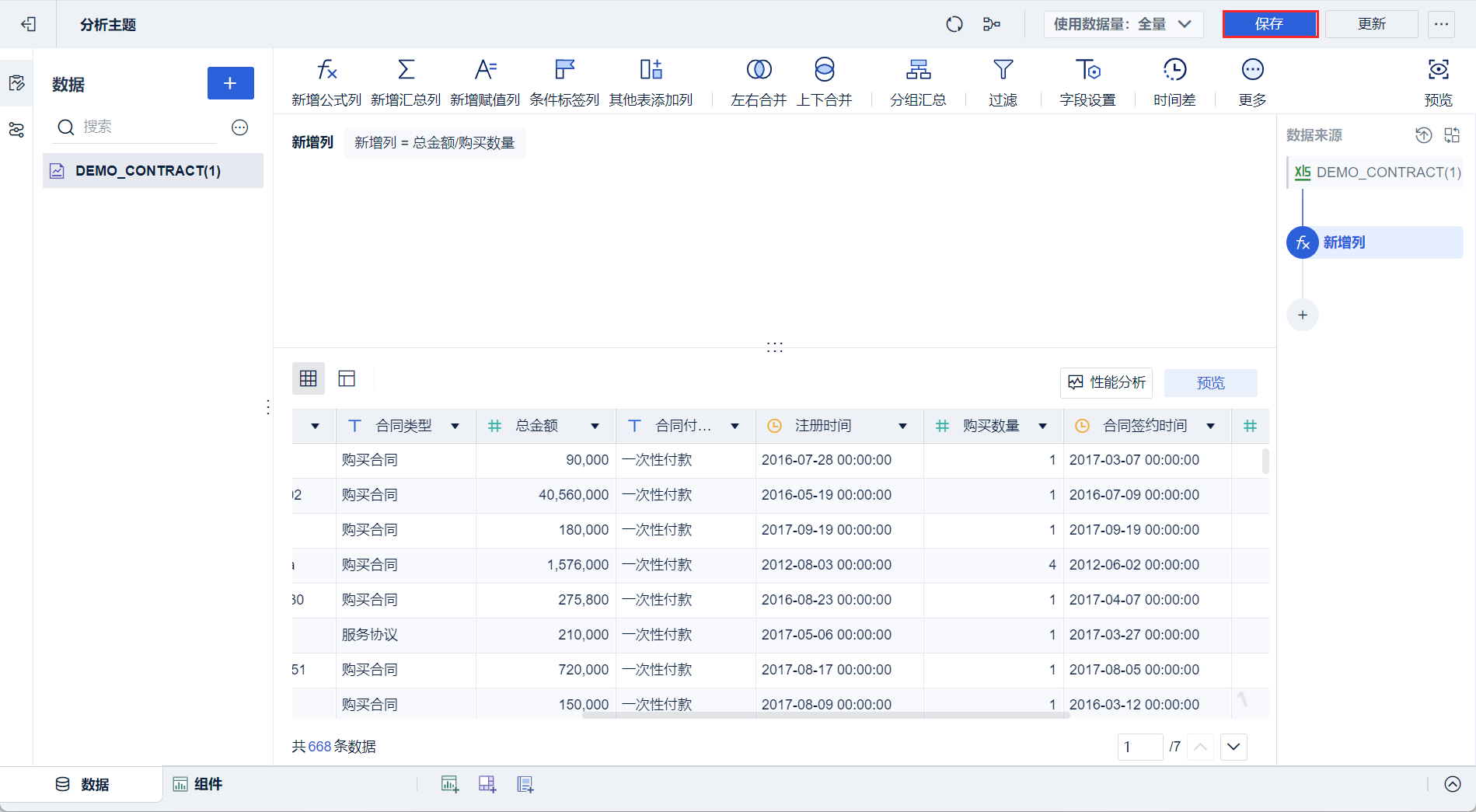Viewport: 1476px width, 812px height.
Task: Open the 使用数据量 全量 dropdown
Action: (1123, 24)
